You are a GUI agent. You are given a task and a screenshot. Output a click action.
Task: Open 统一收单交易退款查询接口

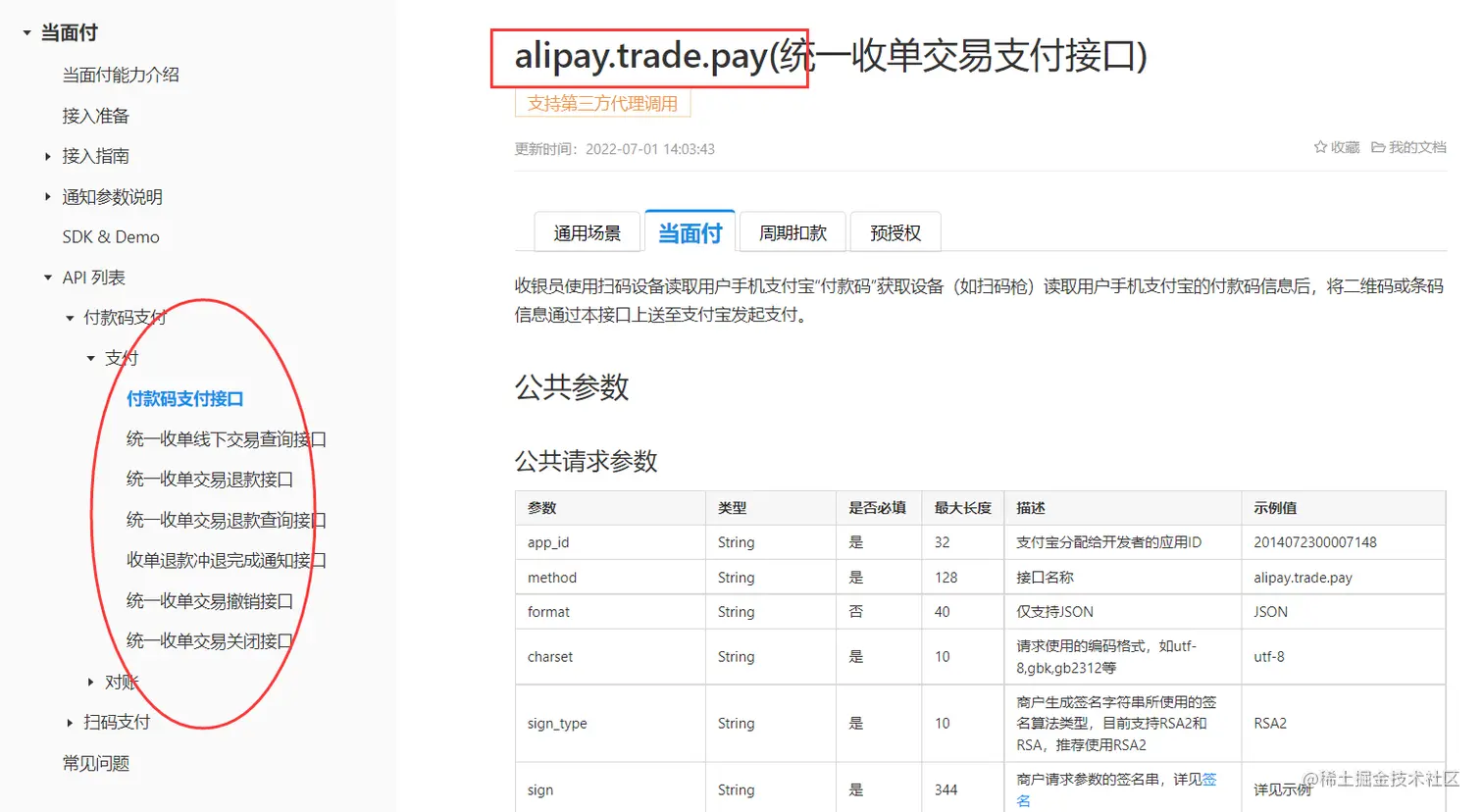tap(227, 520)
